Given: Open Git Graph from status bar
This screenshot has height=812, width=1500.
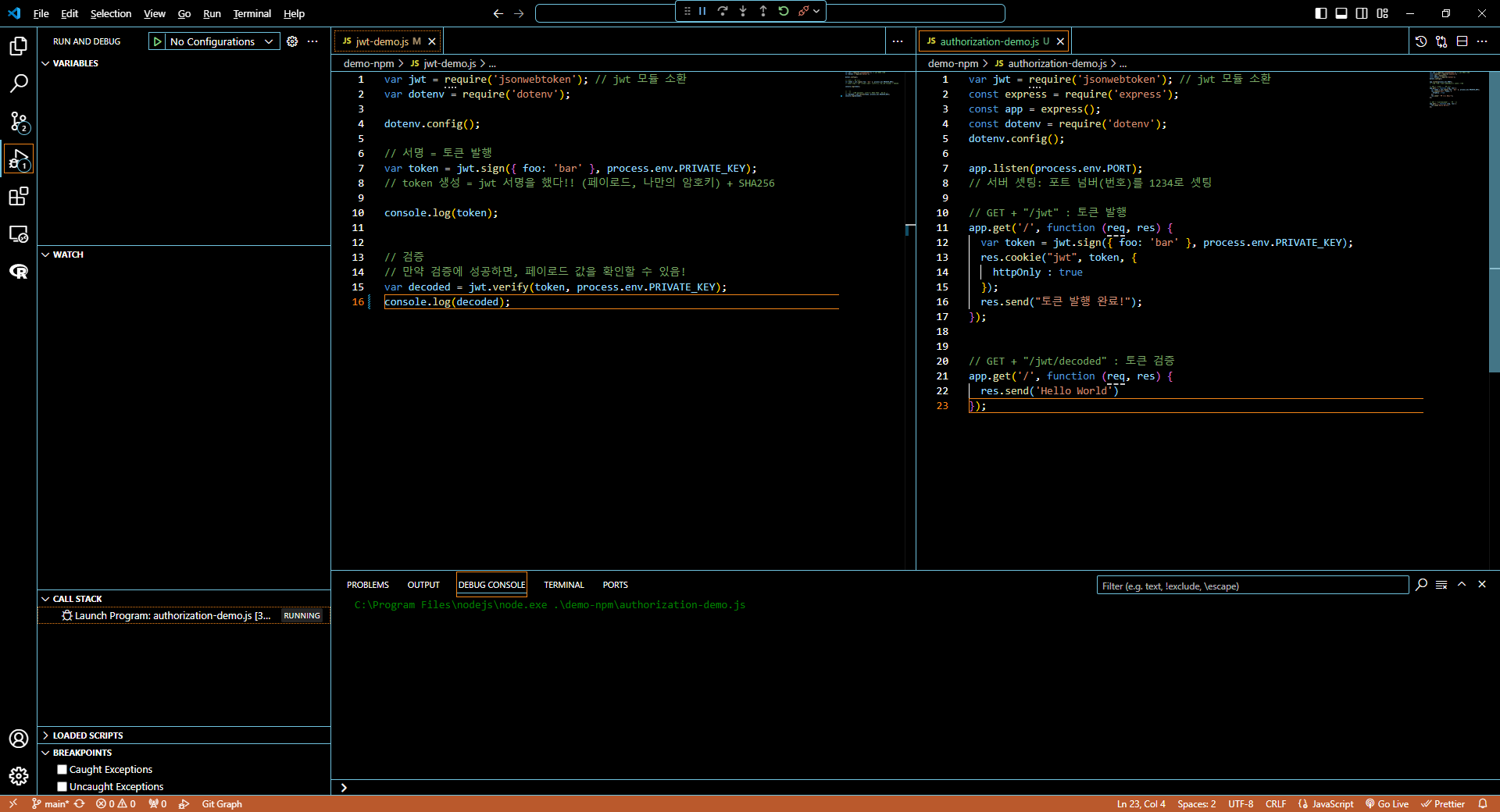Looking at the screenshot, I should pos(222,804).
